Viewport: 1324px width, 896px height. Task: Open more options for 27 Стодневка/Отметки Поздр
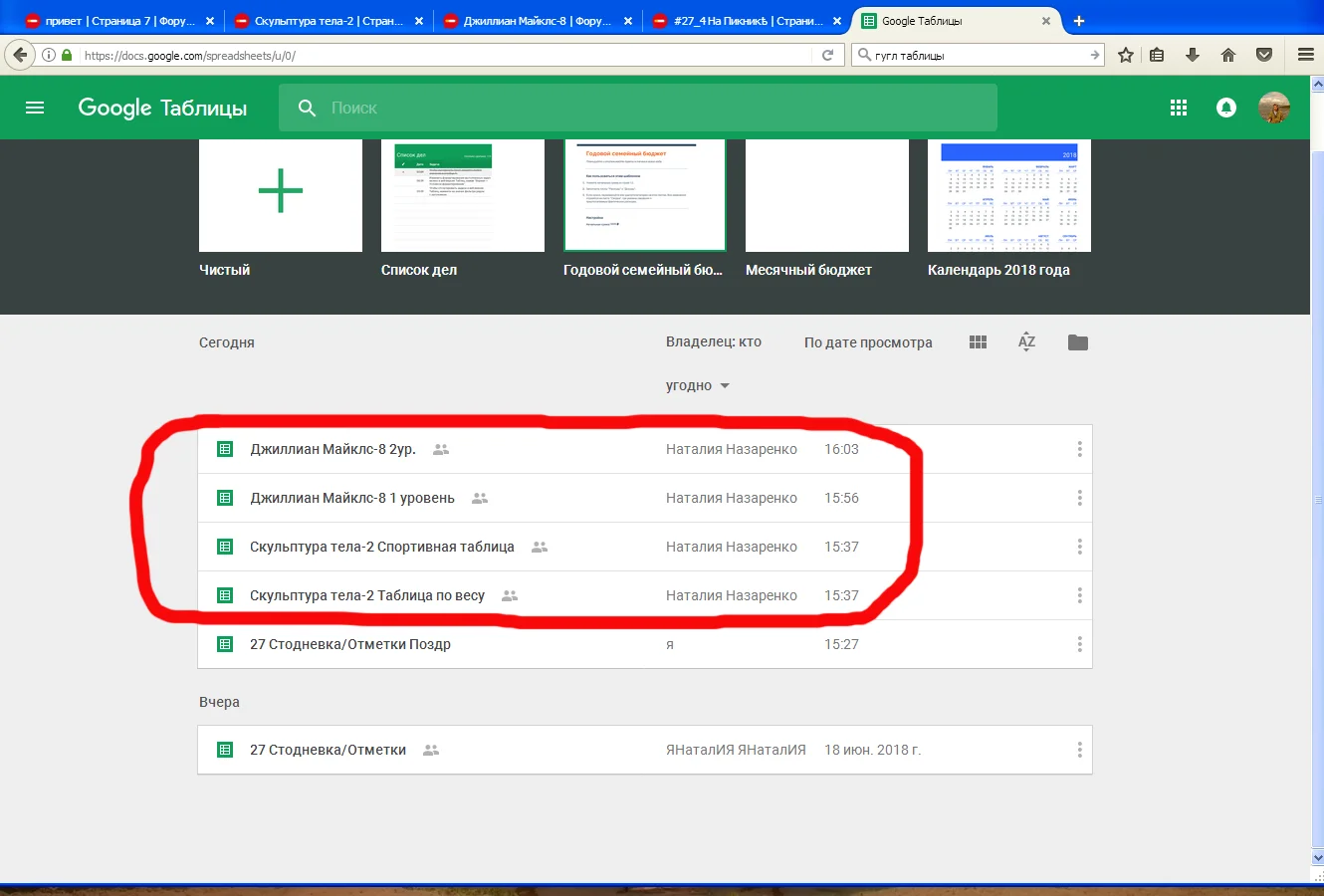[1079, 644]
